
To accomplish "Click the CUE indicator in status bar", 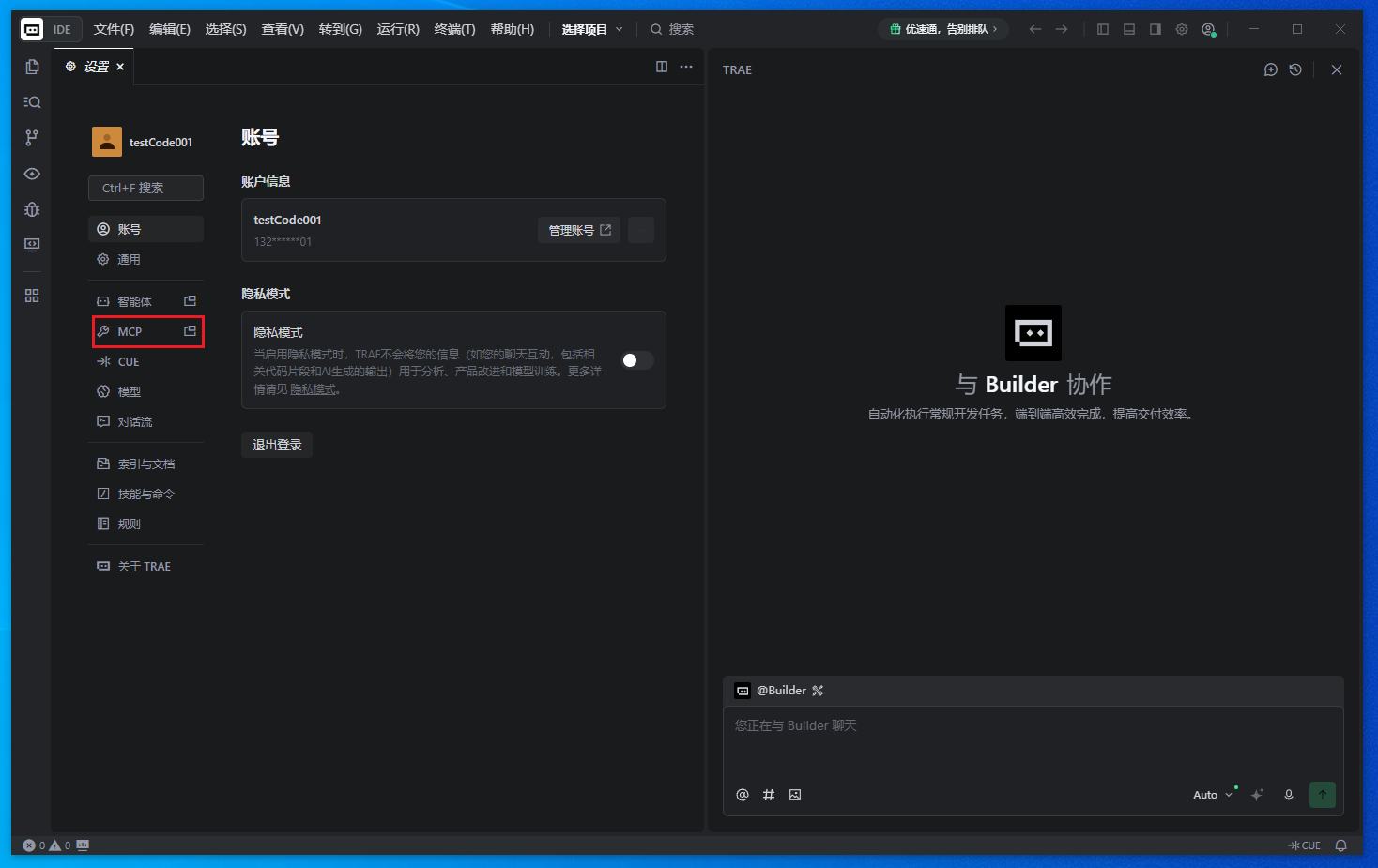I will tap(1305, 845).
